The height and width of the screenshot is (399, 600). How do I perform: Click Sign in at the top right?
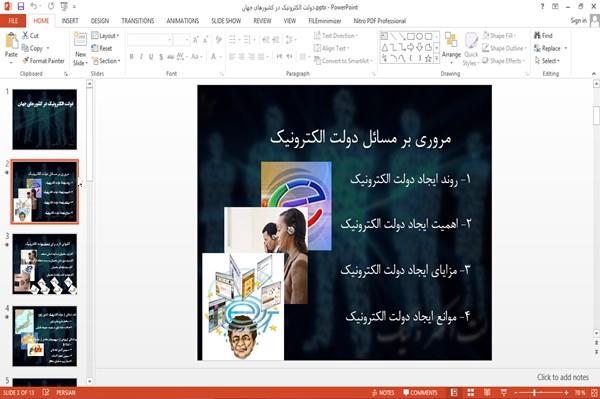tap(578, 20)
